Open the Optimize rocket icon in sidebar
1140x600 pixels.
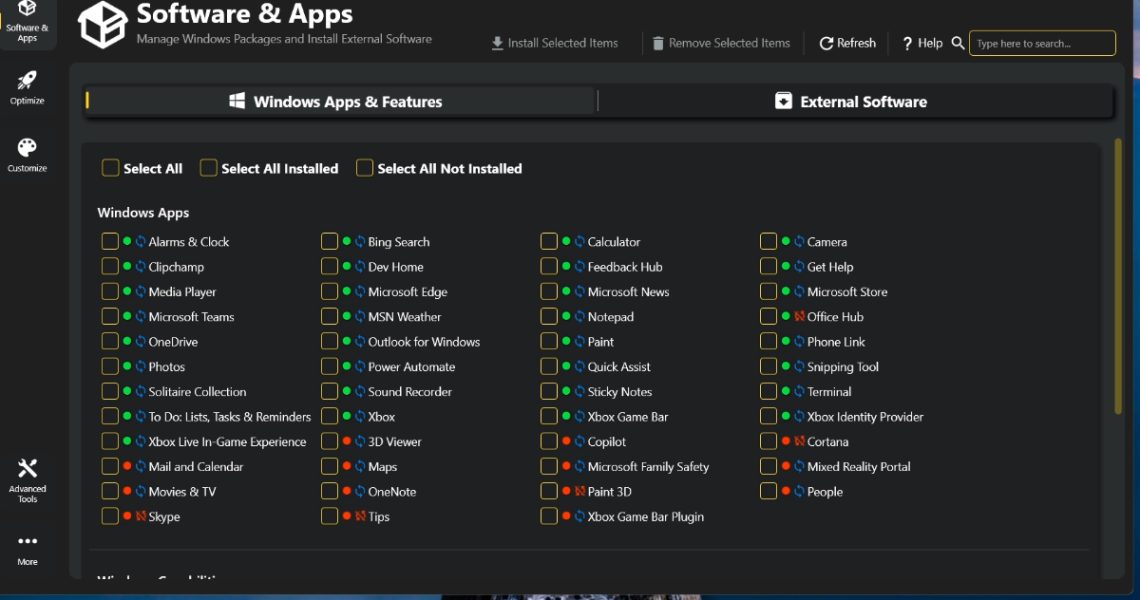point(27,82)
